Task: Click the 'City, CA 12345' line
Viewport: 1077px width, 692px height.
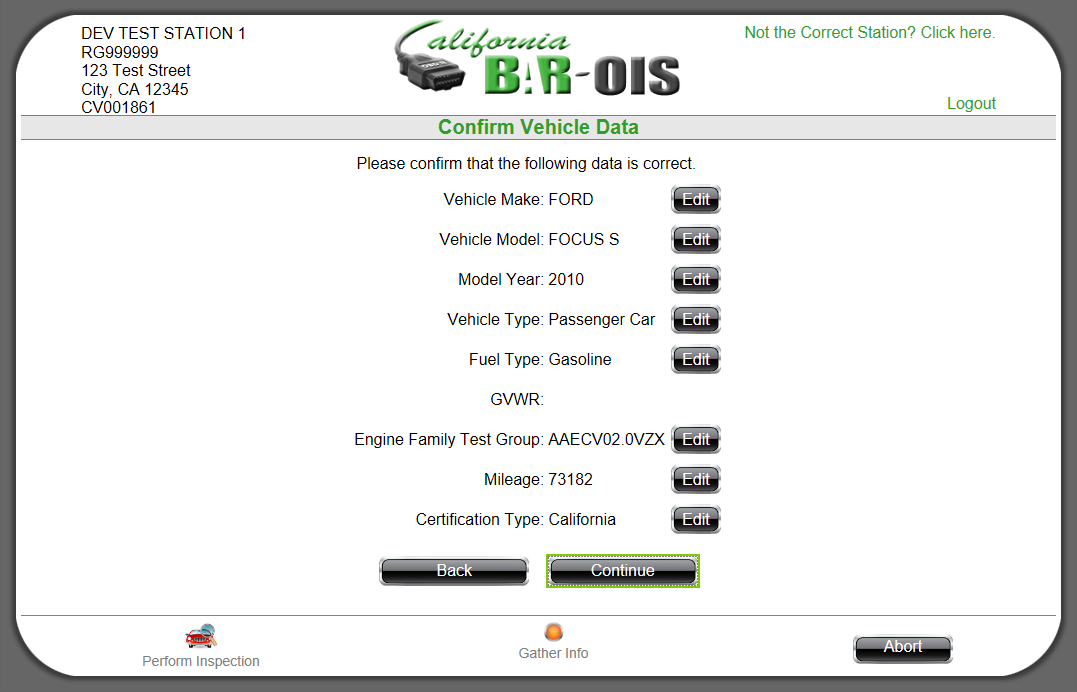Action: [135, 89]
